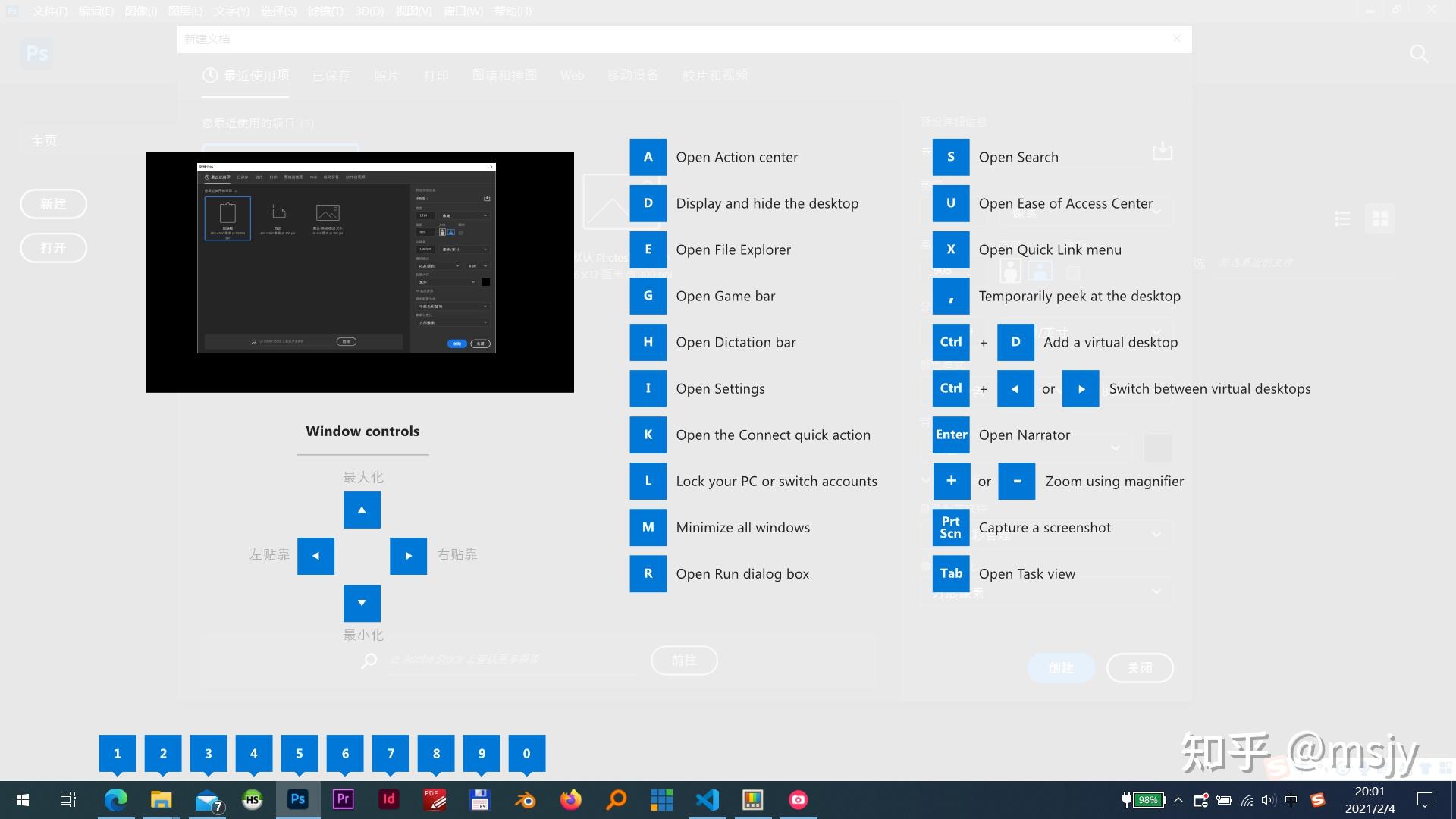Open Blender from the taskbar
The width and height of the screenshot is (1456, 819).
[525, 799]
